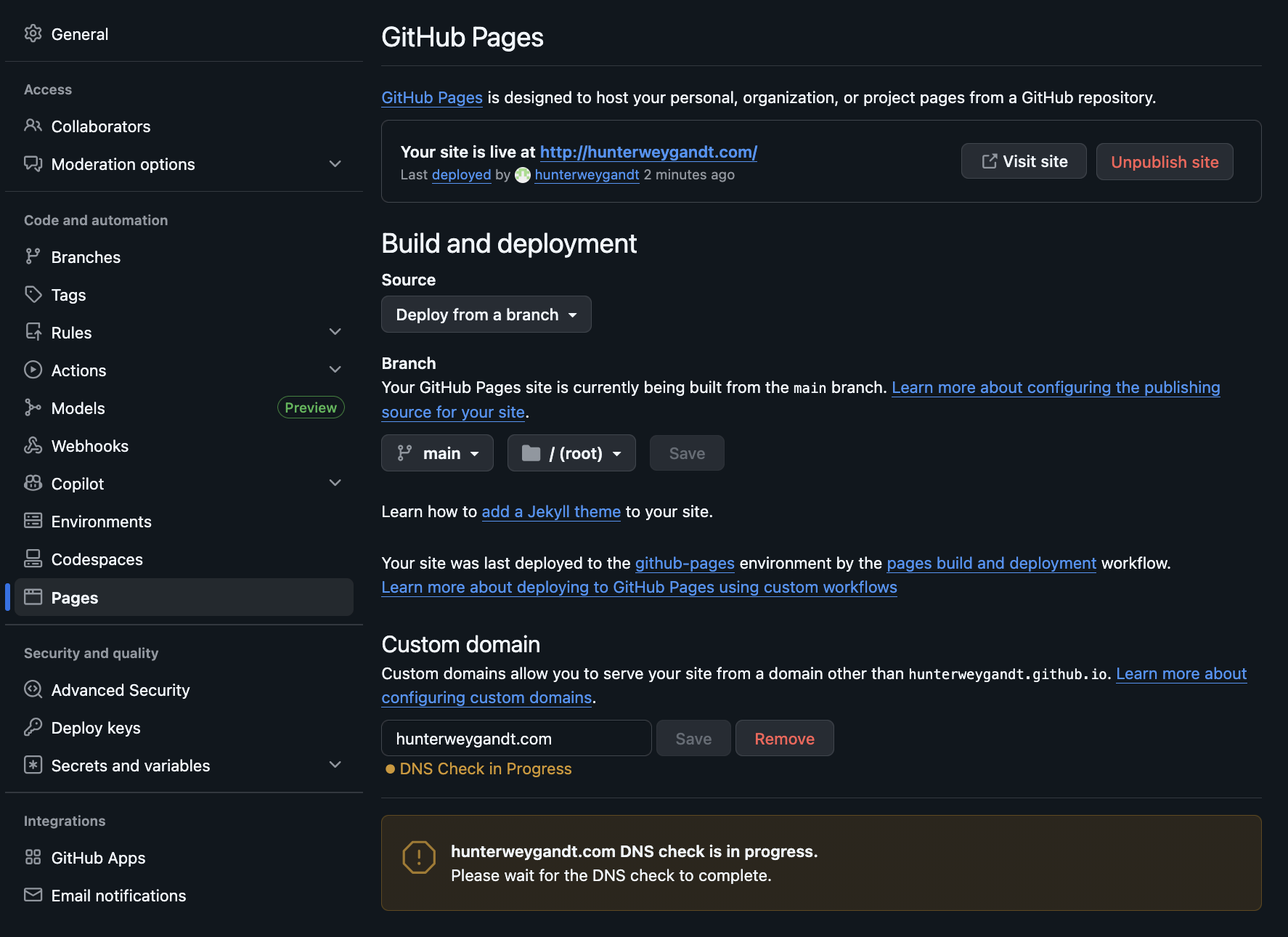Click the DNS check warning alert icon
1288x937 pixels.
click(419, 857)
